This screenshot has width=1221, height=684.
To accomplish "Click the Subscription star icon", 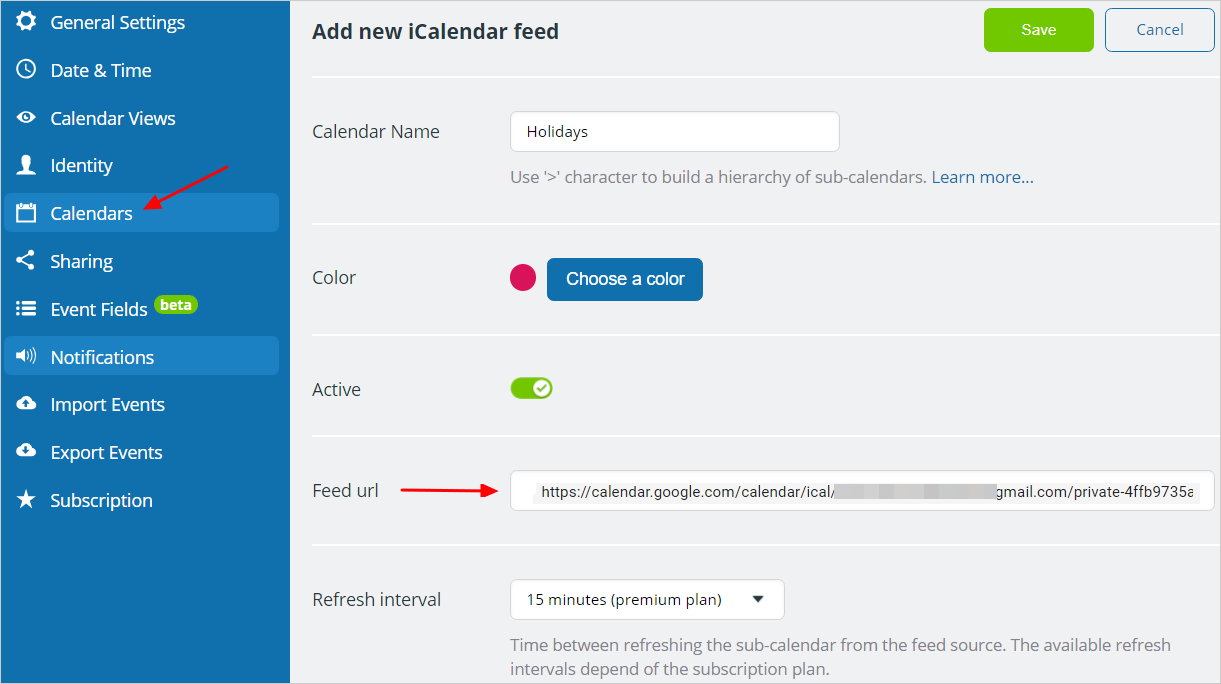I will [x=26, y=499].
